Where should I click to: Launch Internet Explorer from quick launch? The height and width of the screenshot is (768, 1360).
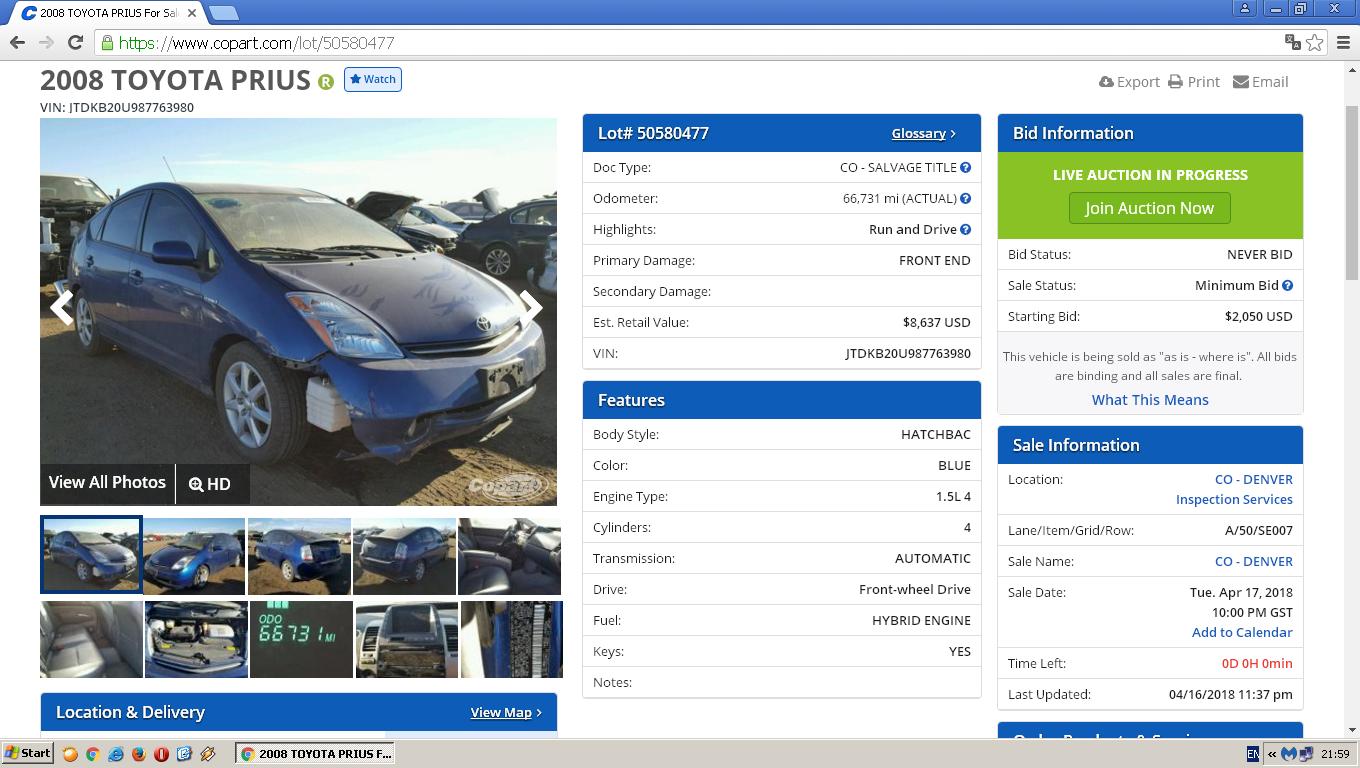point(115,754)
